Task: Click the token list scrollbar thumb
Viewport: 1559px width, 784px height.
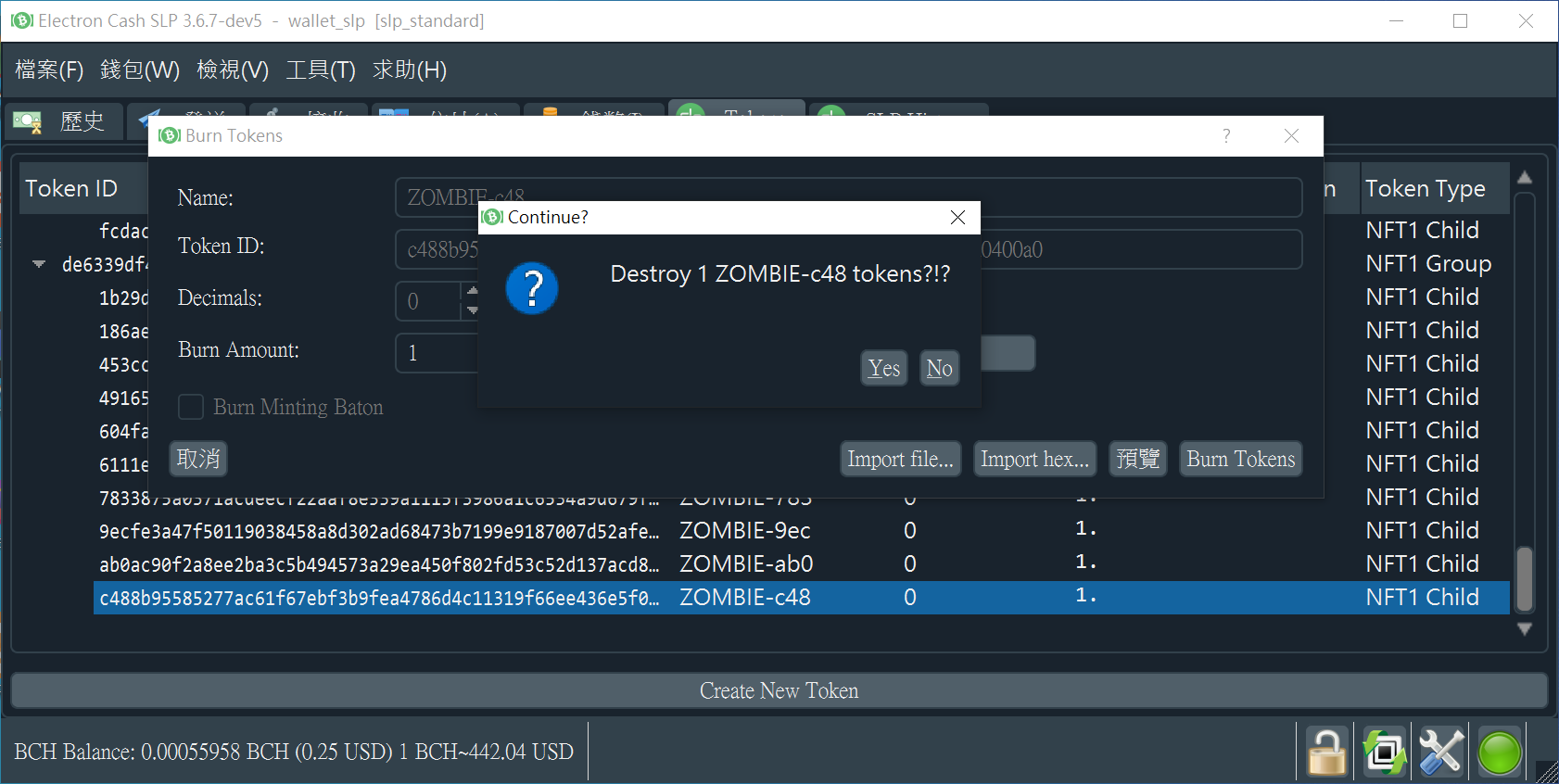Action: [x=1525, y=579]
